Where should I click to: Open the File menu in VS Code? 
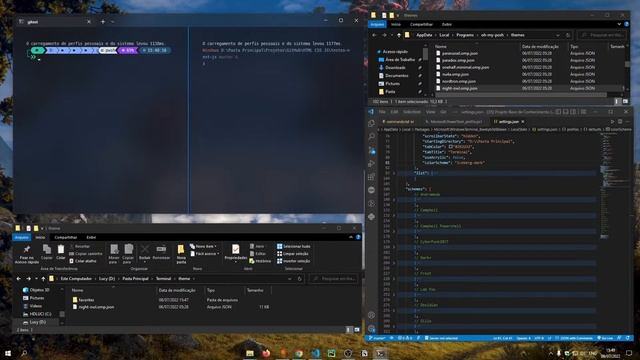[x=382, y=112]
